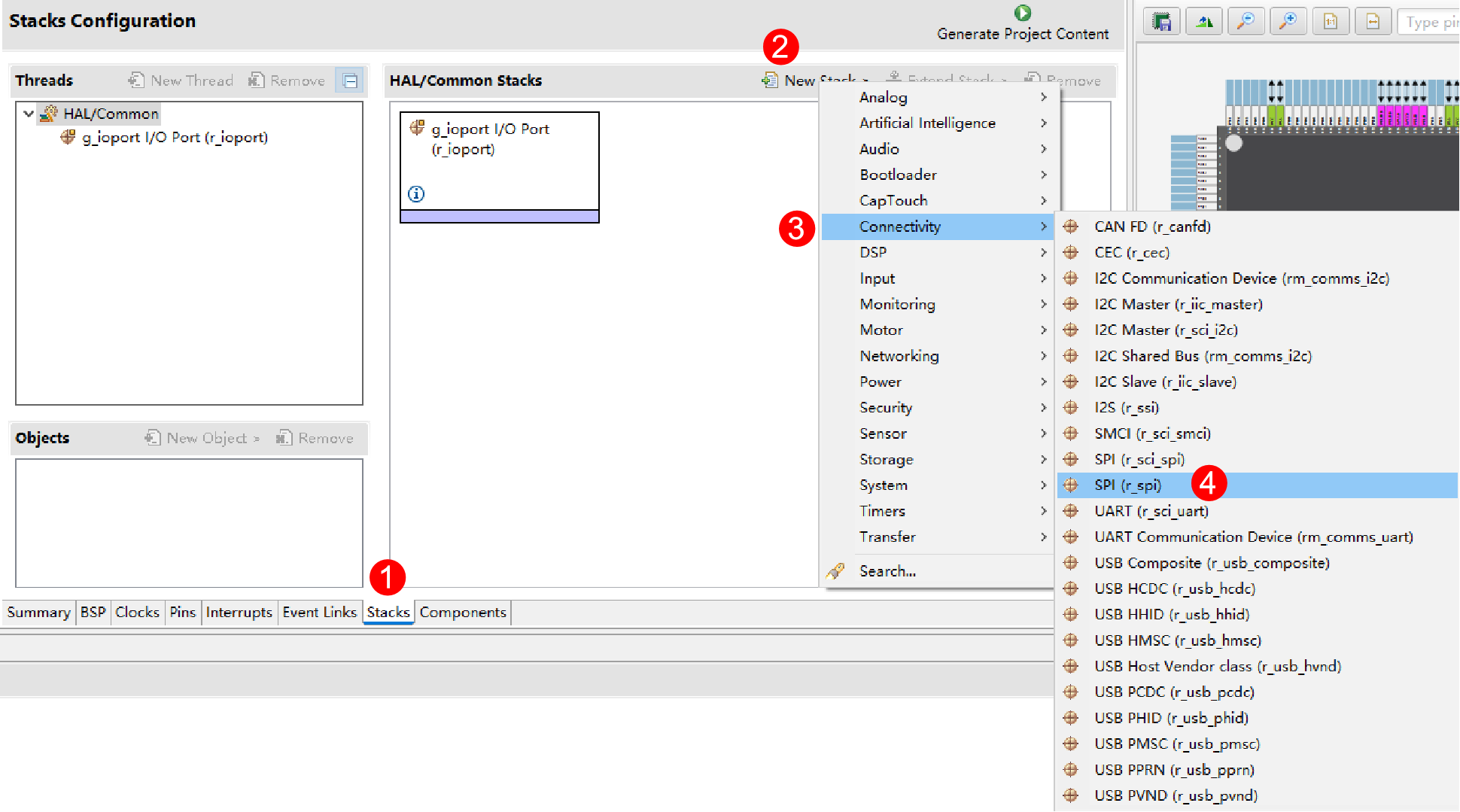This screenshot has height=812, width=1460.
Task: Toggle the collapse view button in Threads panel
Action: 350,81
